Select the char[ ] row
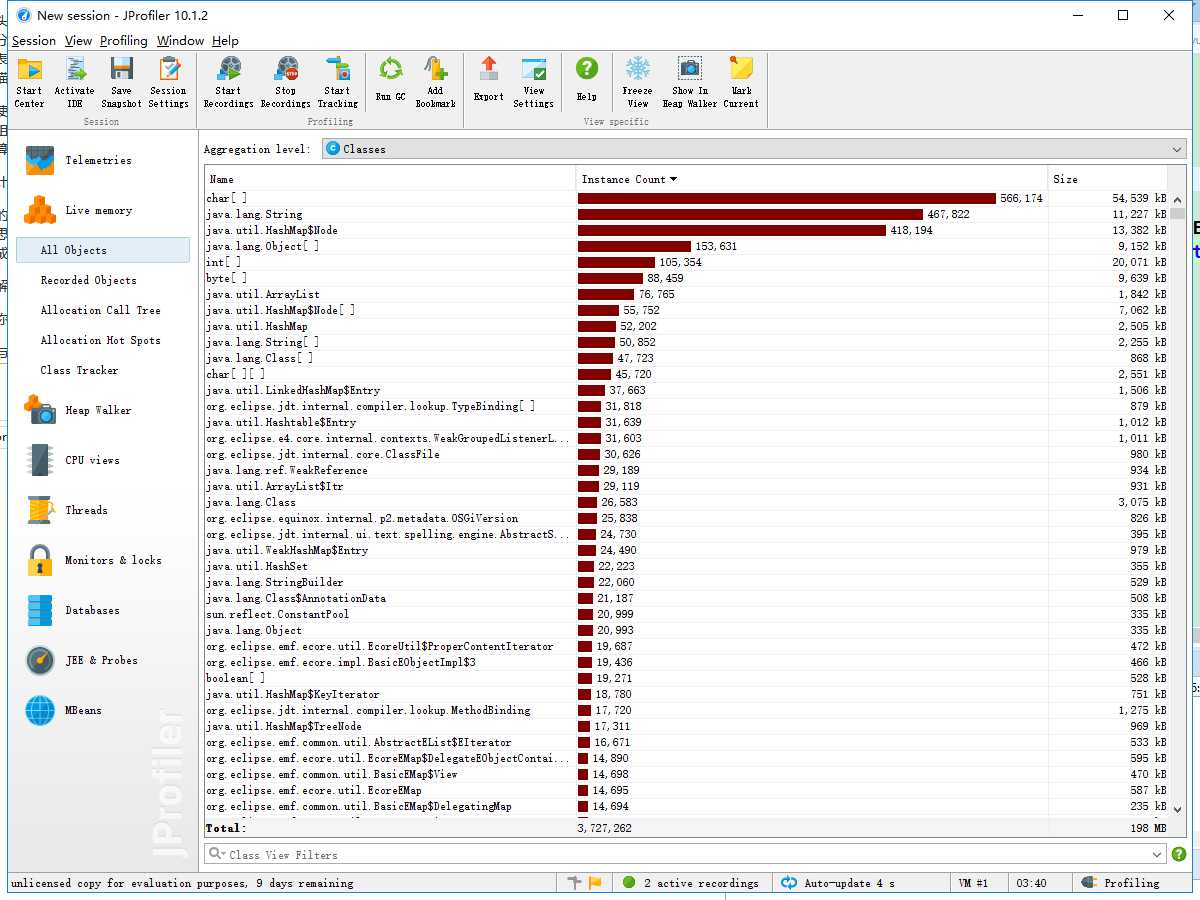1200x900 pixels. point(687,198)
